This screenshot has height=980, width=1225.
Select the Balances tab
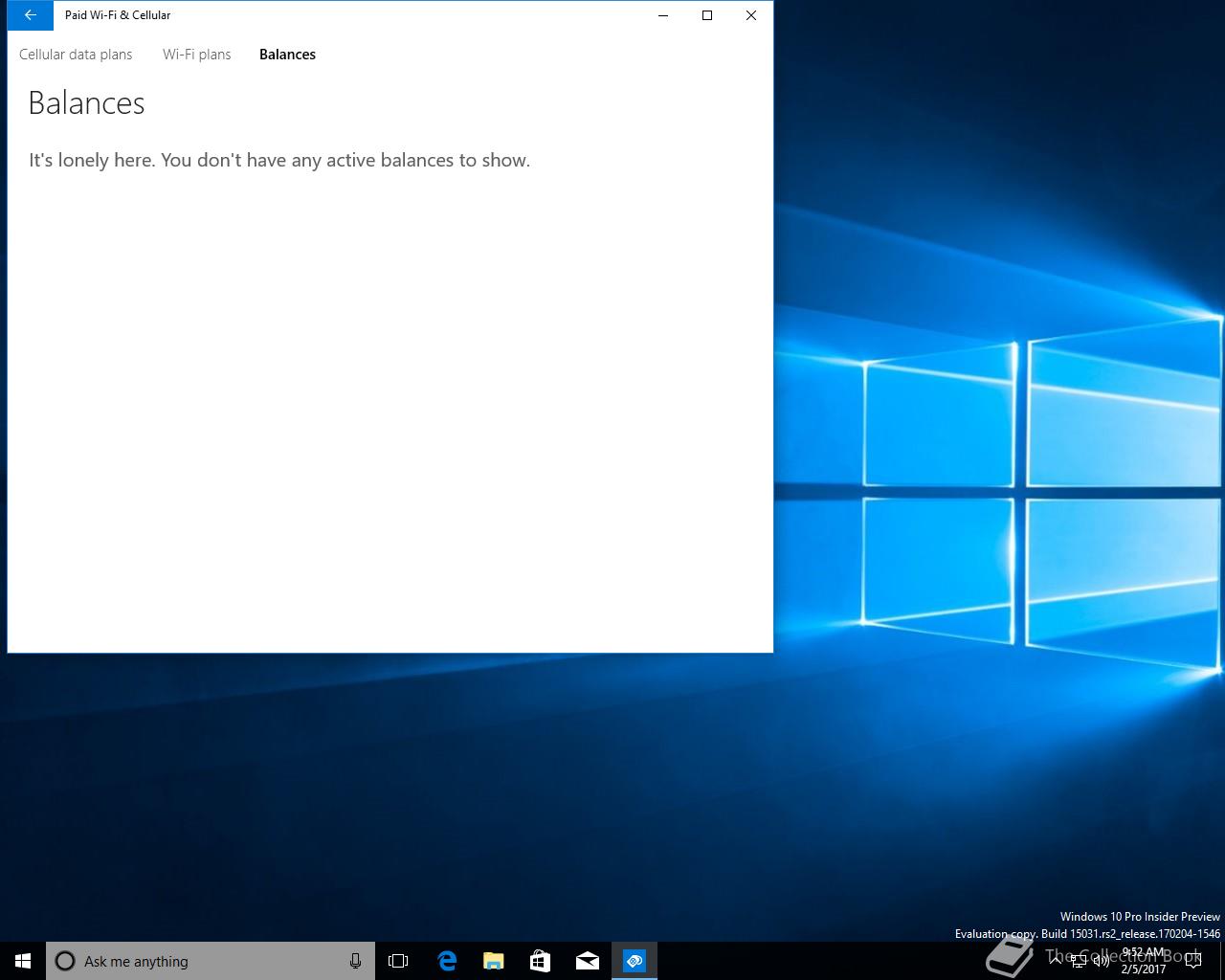tap(287, 55)
